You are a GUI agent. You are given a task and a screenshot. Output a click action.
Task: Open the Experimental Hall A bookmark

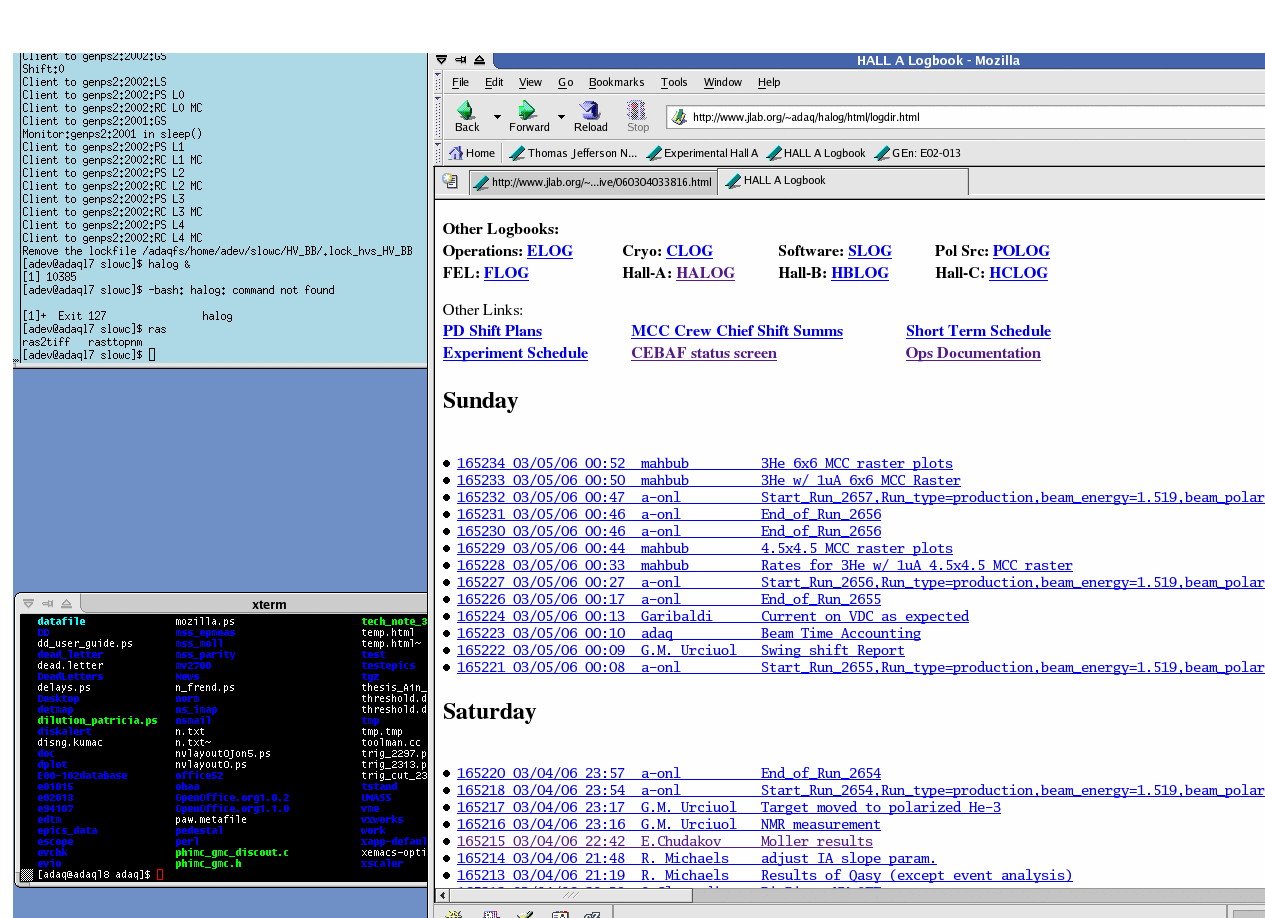point(702,153)
